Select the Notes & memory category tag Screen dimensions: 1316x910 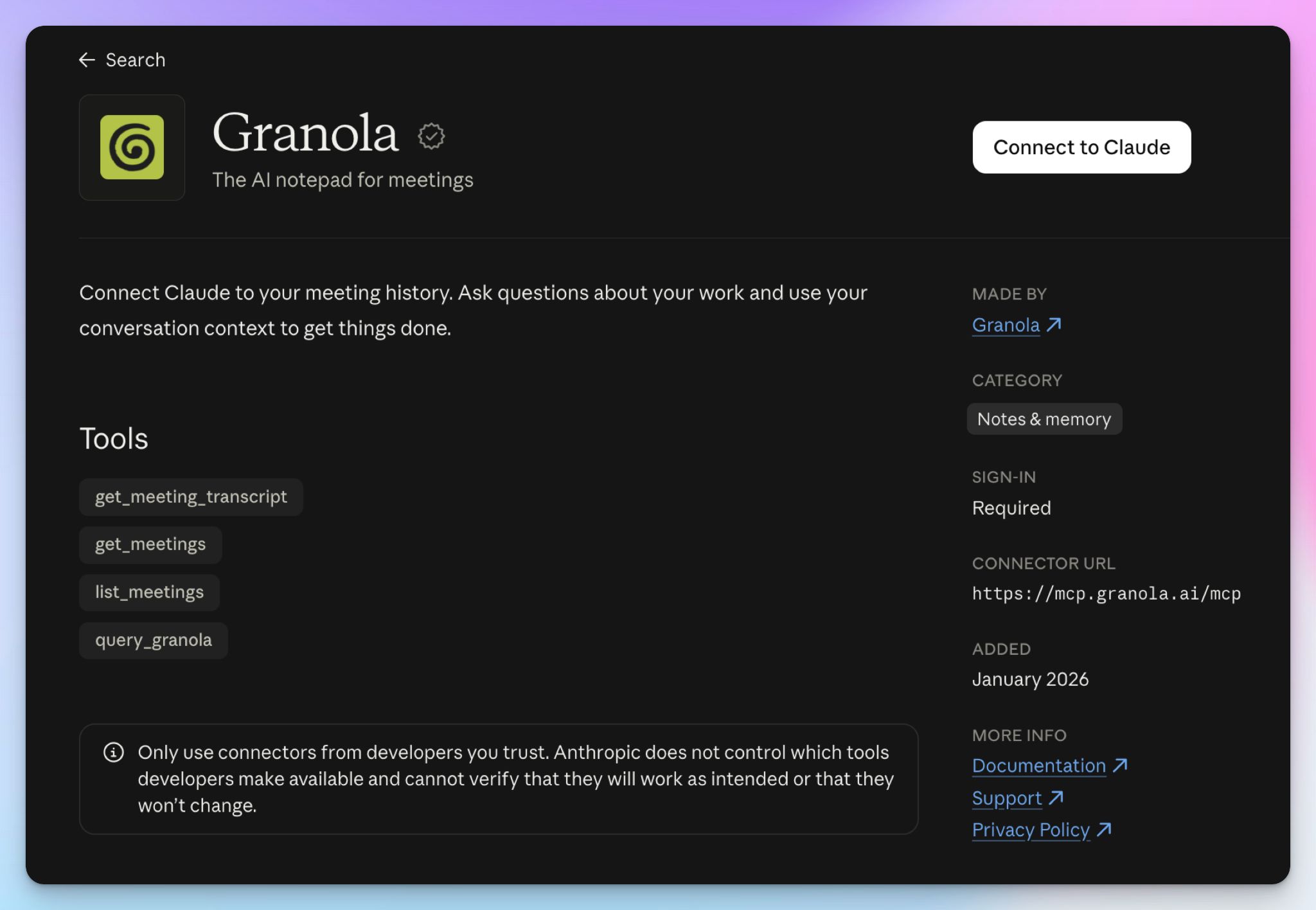click(1044, 419)
